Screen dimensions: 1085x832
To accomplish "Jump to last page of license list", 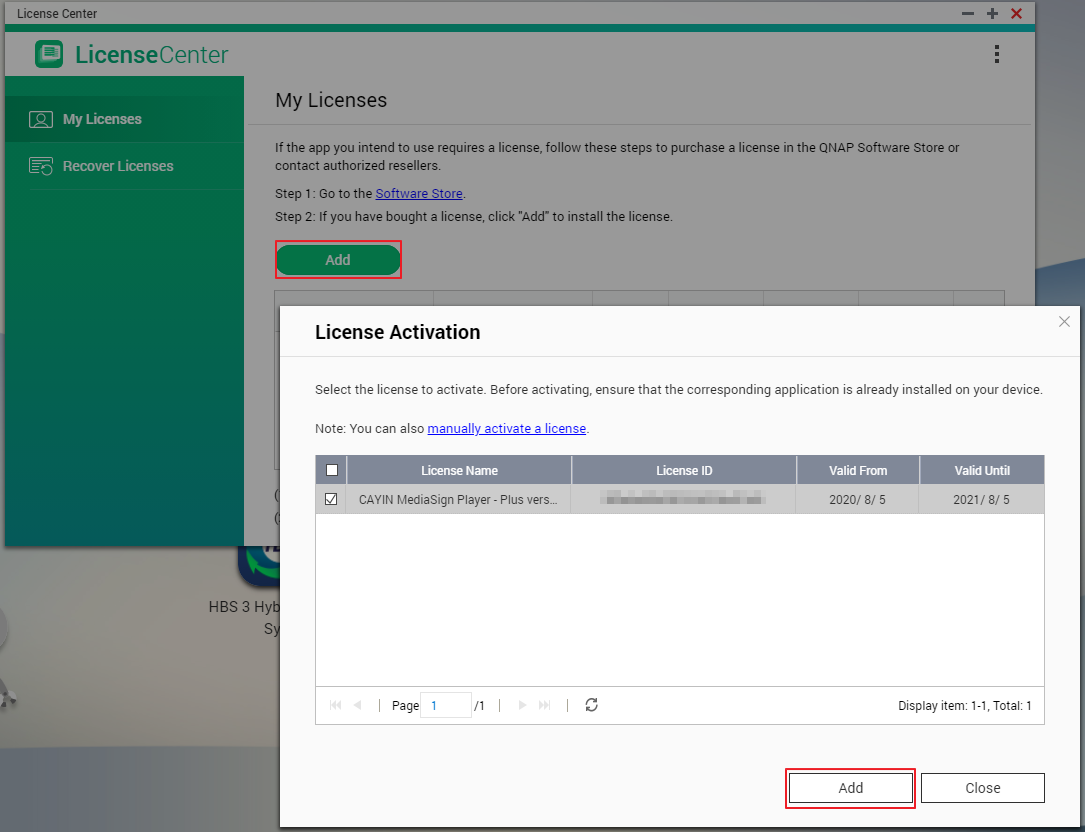I will pyautogui.click(x=545, y=705).
